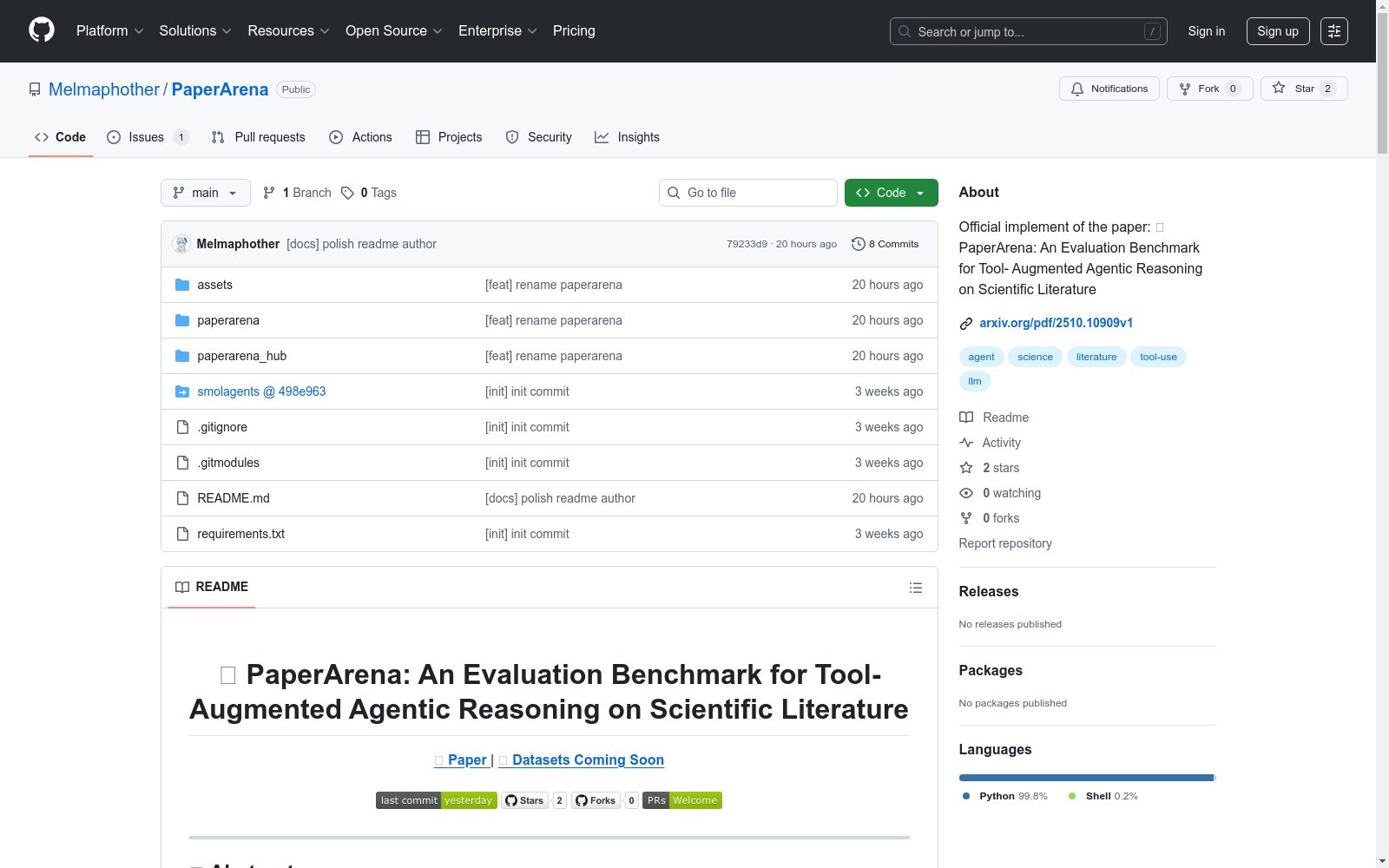Open the paperarena folder
The width and height of the screenshot is (1389, 868).
[x=228, y=320]
